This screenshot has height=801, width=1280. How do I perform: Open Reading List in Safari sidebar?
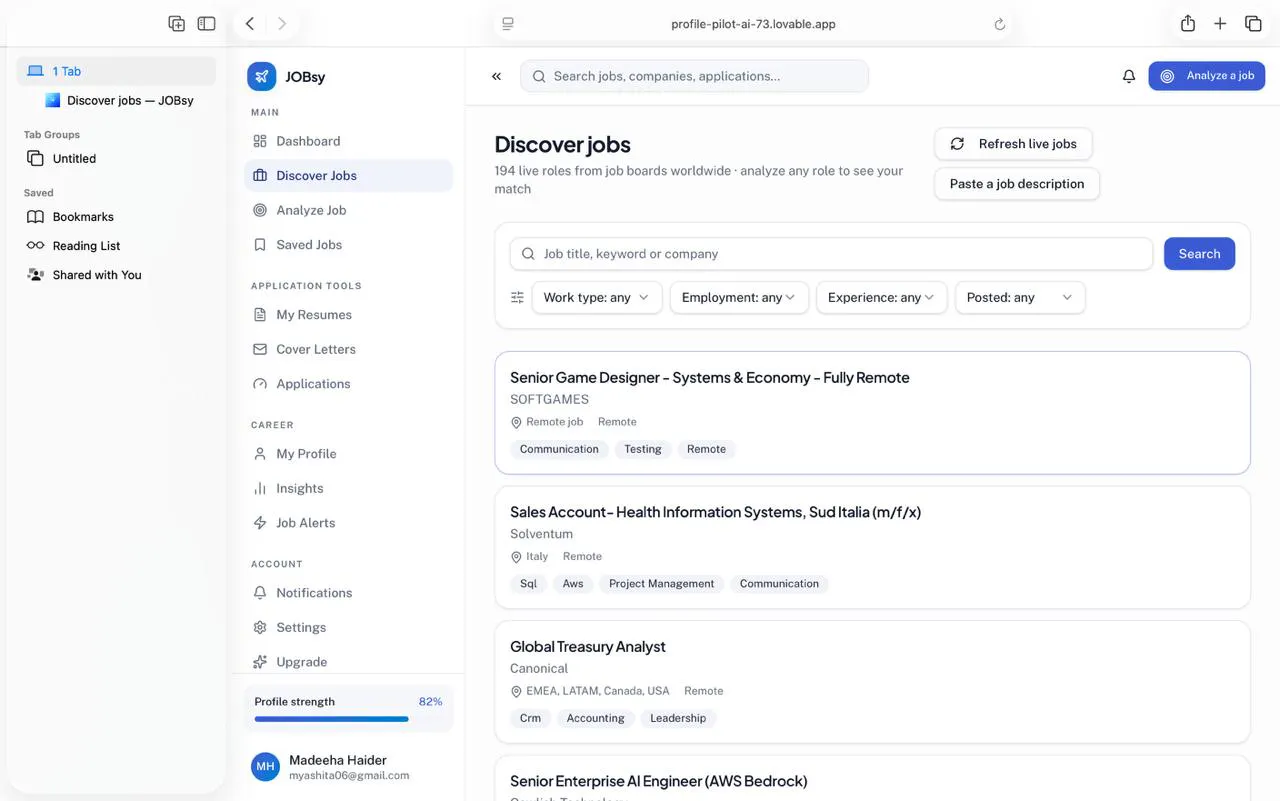116,245
